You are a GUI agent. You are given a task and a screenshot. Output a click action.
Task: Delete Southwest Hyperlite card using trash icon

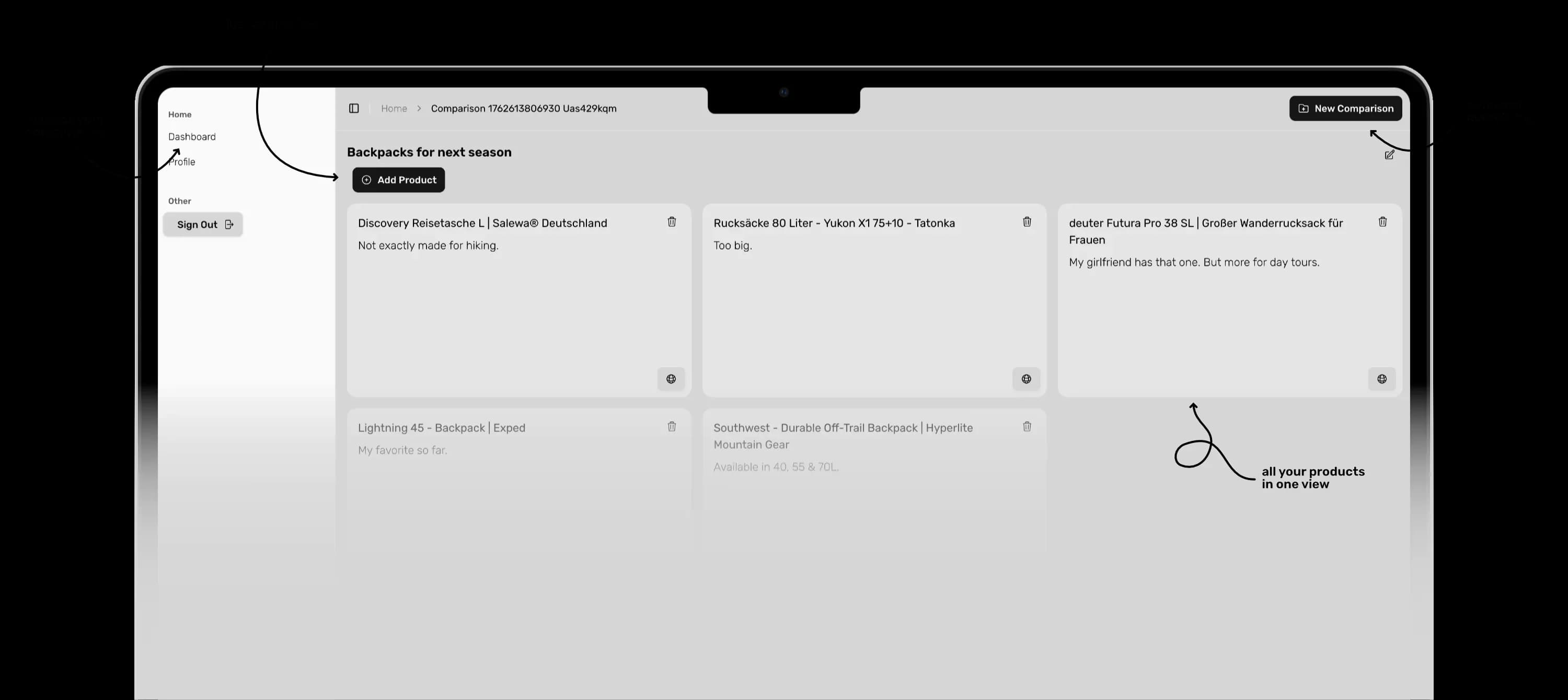click(x=1027, y=427)
